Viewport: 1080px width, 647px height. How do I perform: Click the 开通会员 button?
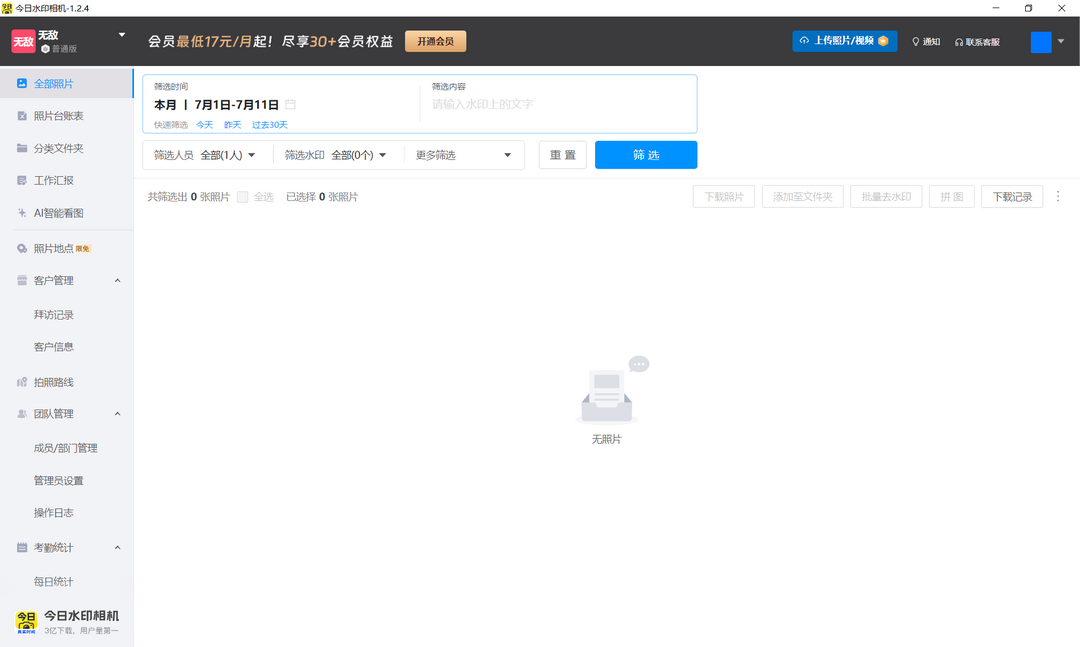435,41
